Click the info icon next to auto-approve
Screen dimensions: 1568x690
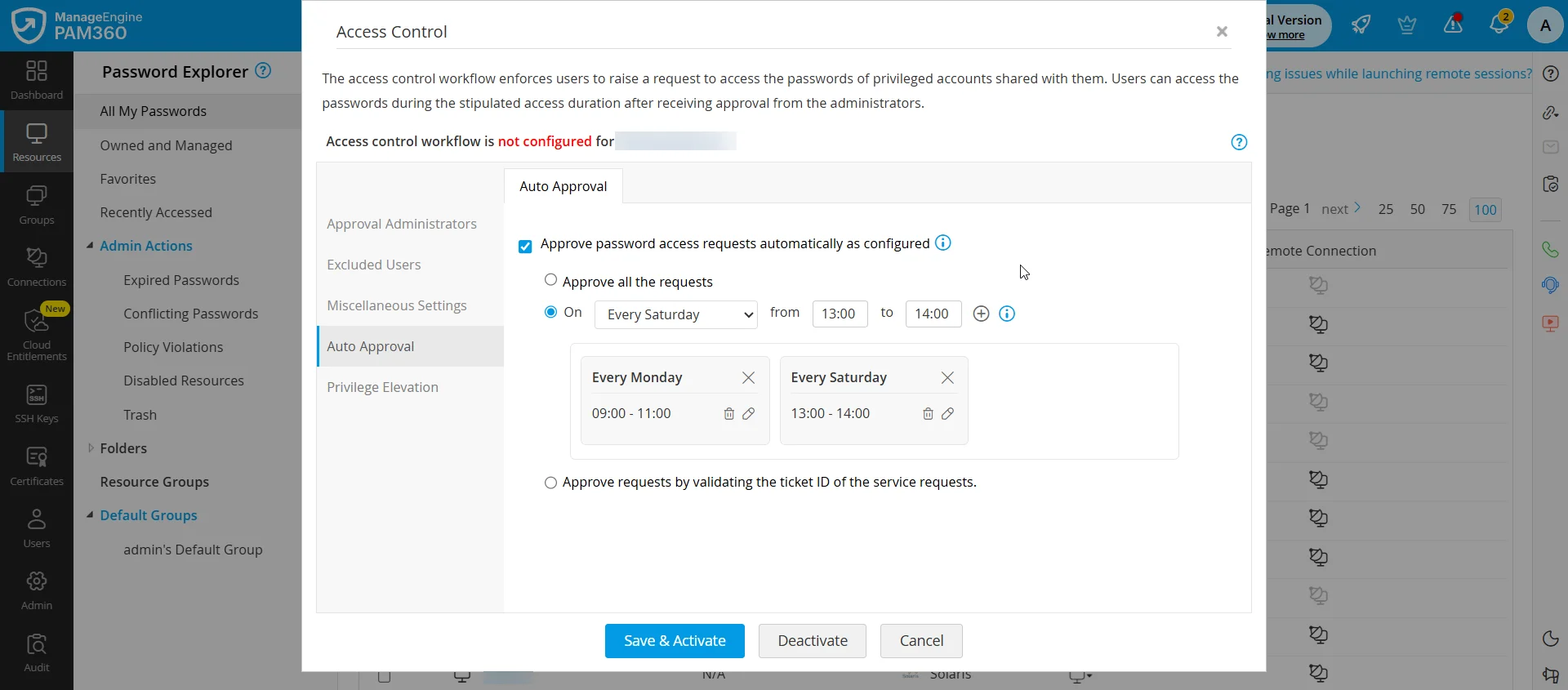(x=943, y=243)
